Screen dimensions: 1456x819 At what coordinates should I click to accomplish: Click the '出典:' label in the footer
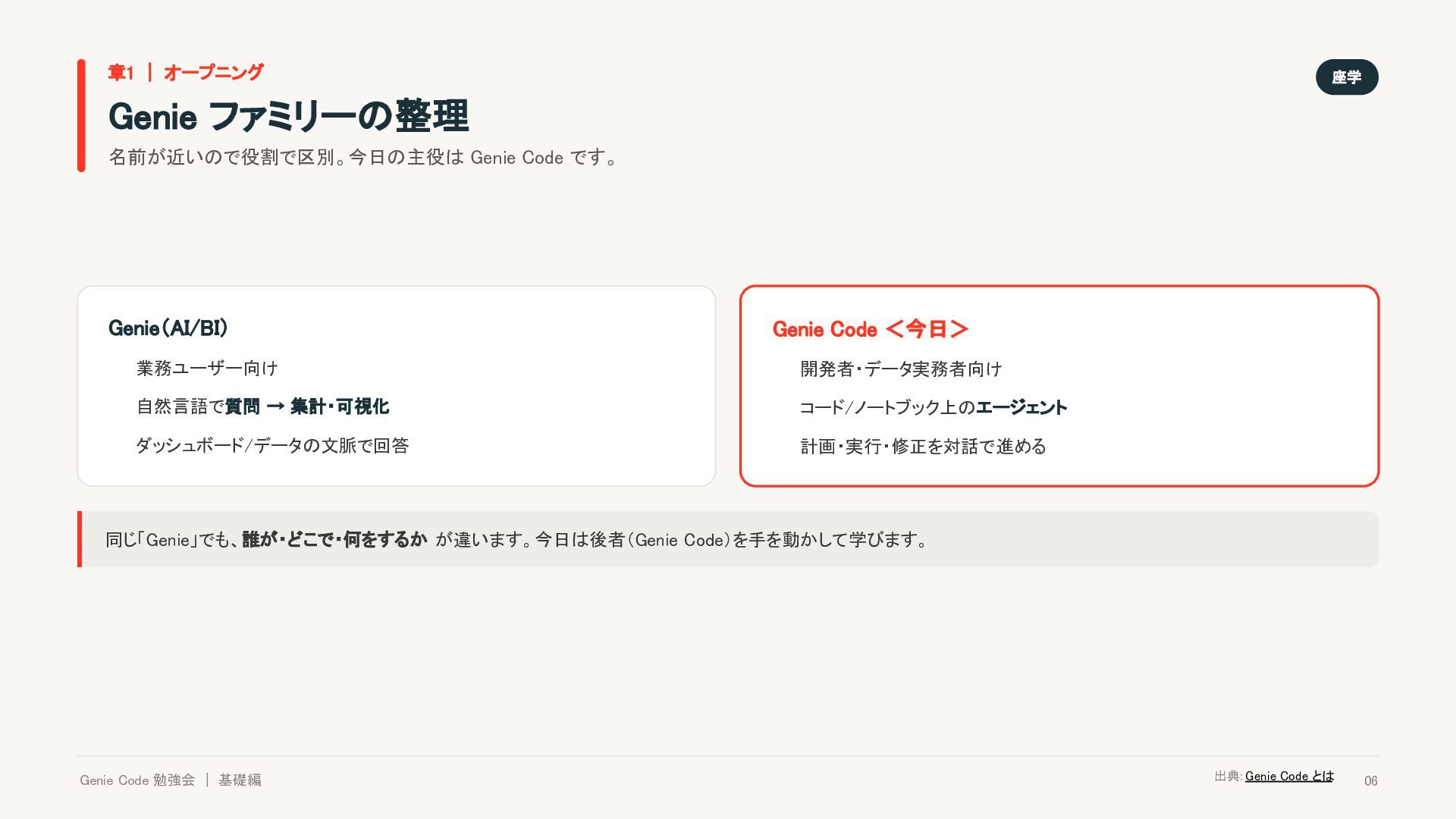pyautogui.click(x=1228, y=776)
